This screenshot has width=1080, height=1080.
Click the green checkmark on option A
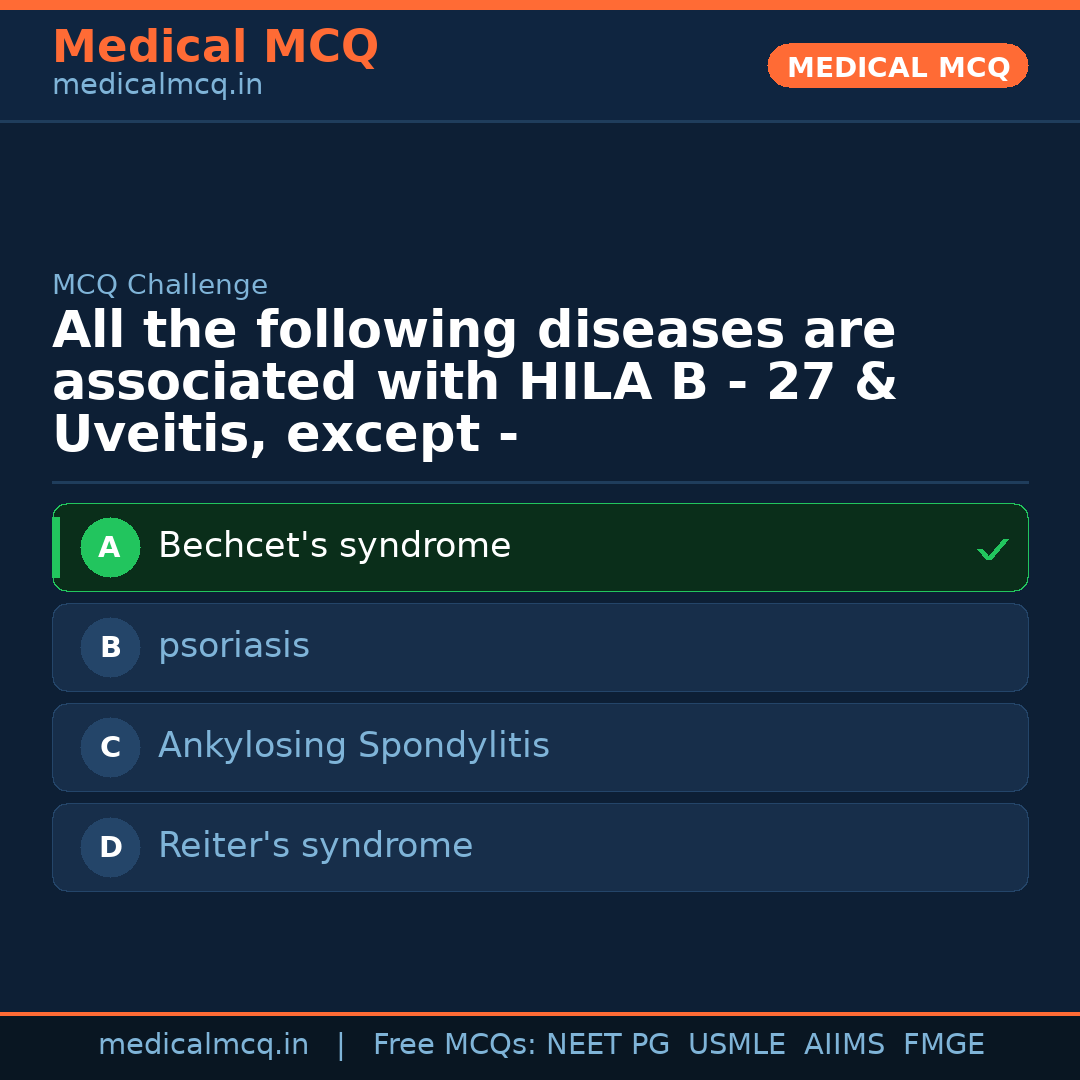(x=992, y=549)
